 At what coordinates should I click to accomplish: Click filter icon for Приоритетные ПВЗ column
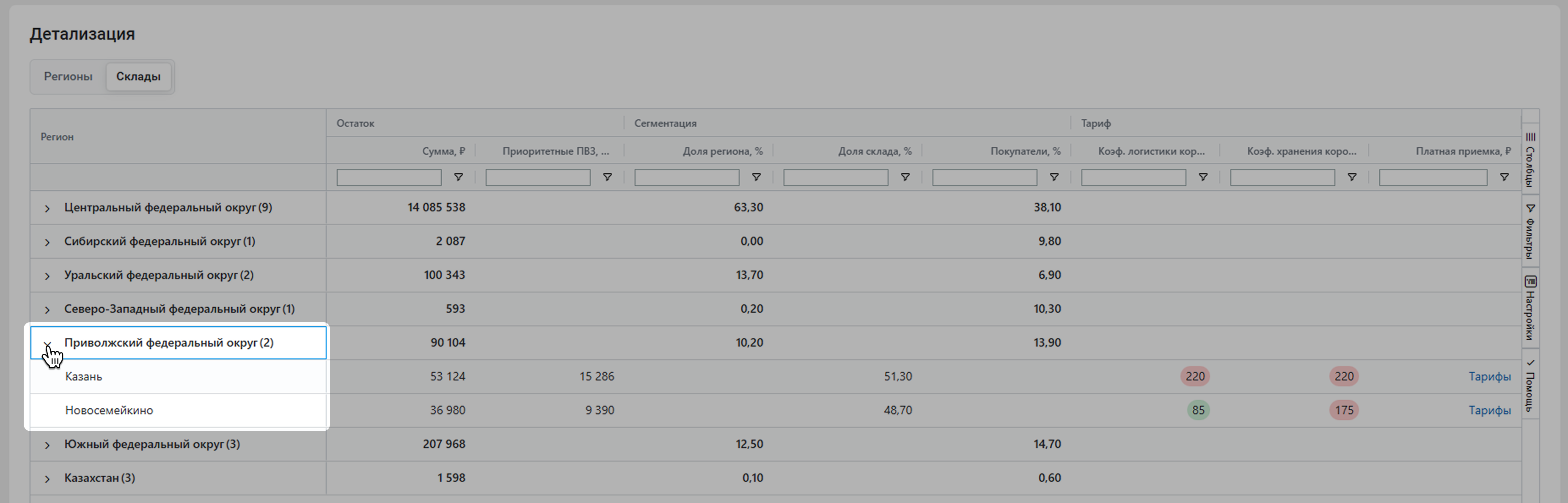click(607, 177)
